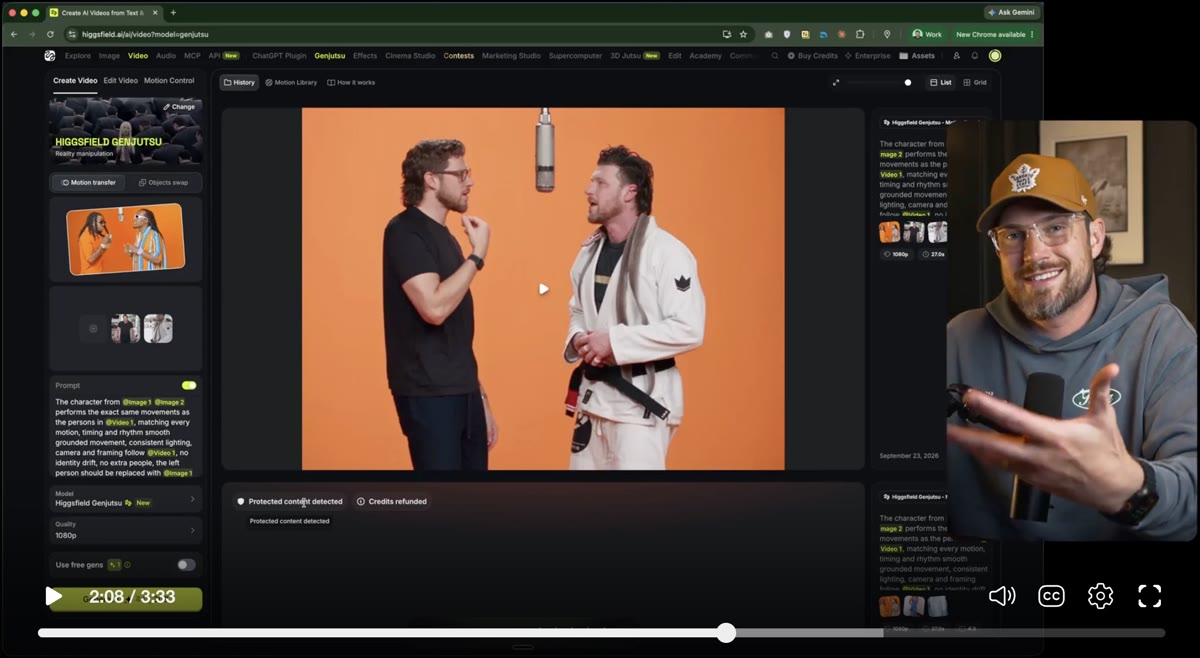Click the shield icon on Protected content detected
Screen dimensions: 1200x658
(241, 501)
